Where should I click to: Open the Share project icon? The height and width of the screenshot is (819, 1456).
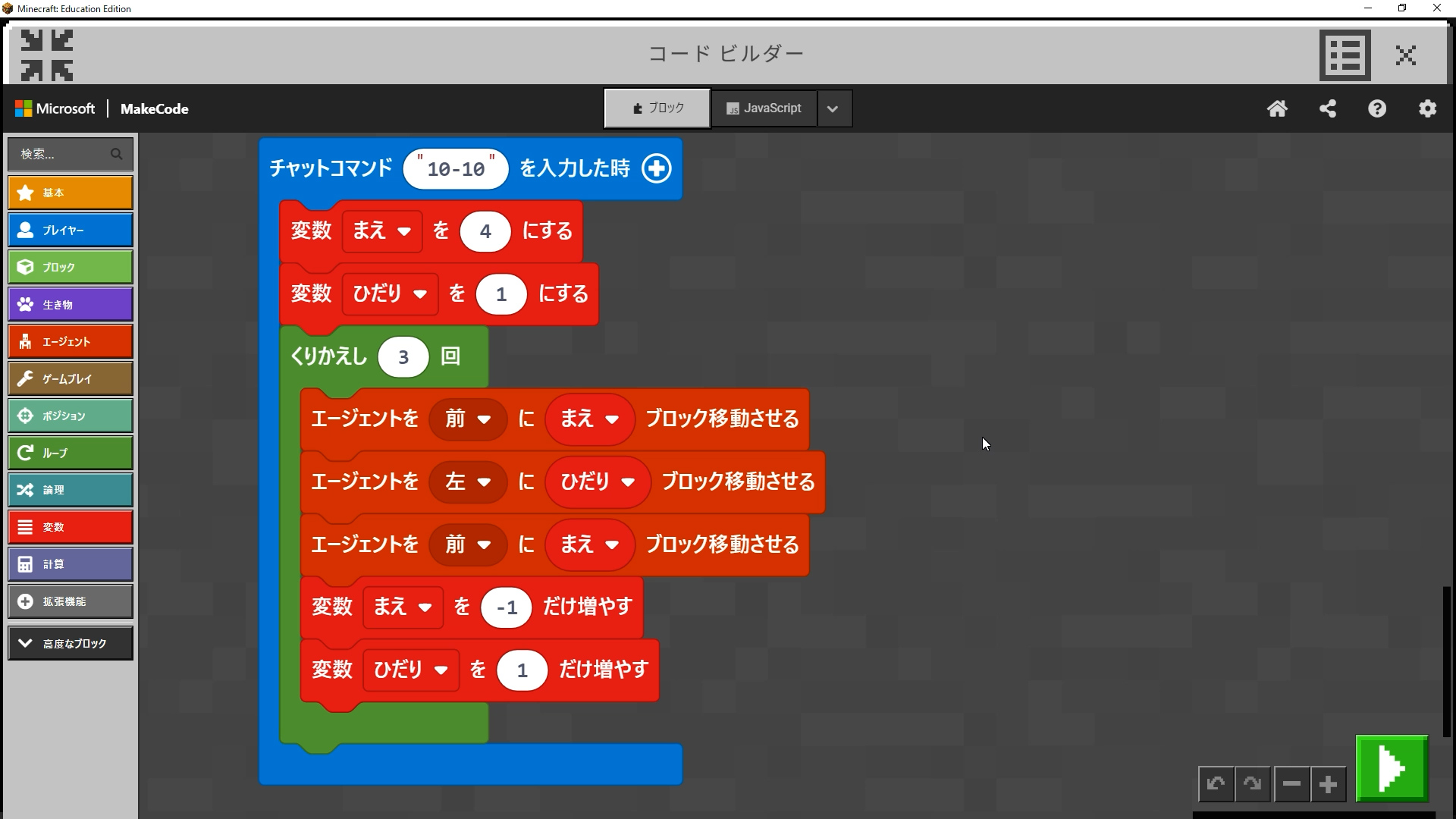pos(1327,108)
